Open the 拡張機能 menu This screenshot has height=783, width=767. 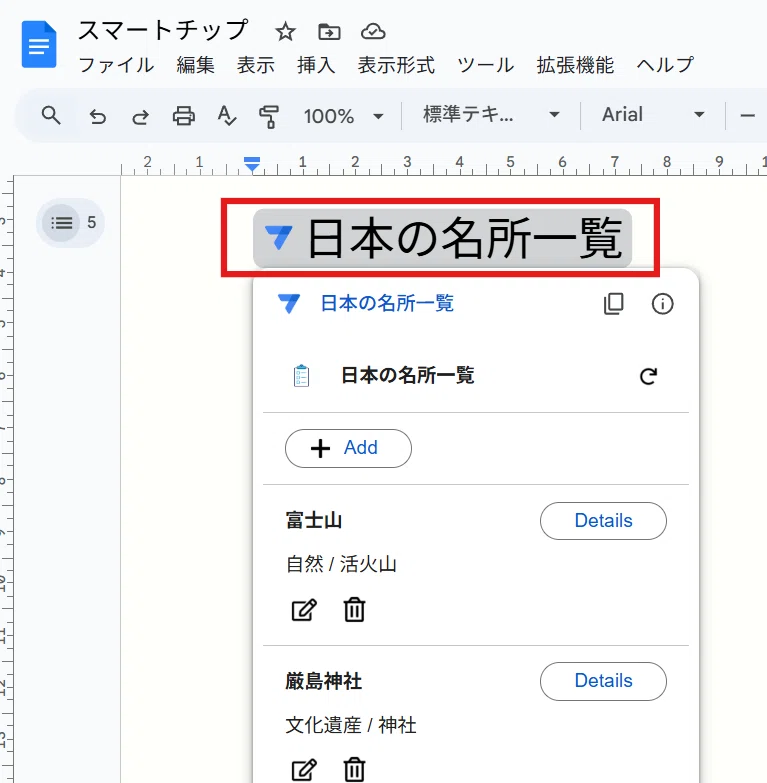(x=575, y=65)
